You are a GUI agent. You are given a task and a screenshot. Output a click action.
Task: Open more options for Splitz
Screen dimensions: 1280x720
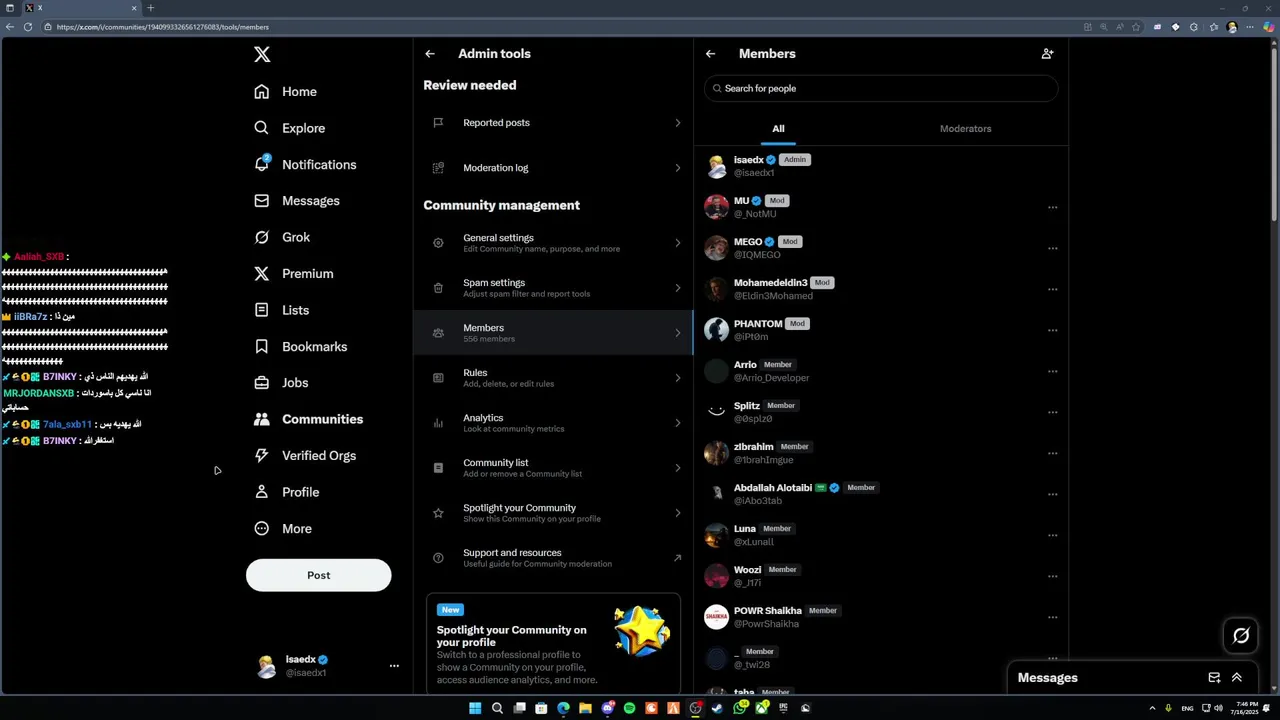pyautogui.click(x=1052, y=413)
